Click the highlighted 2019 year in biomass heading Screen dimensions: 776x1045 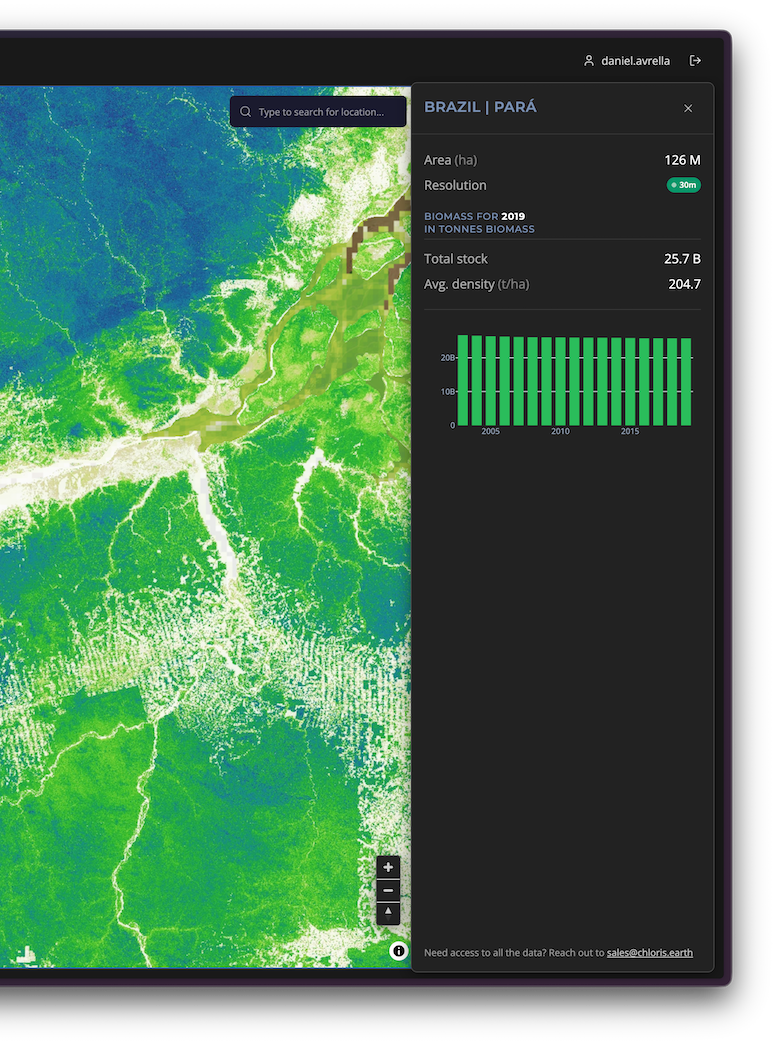(x=513, y=216)
